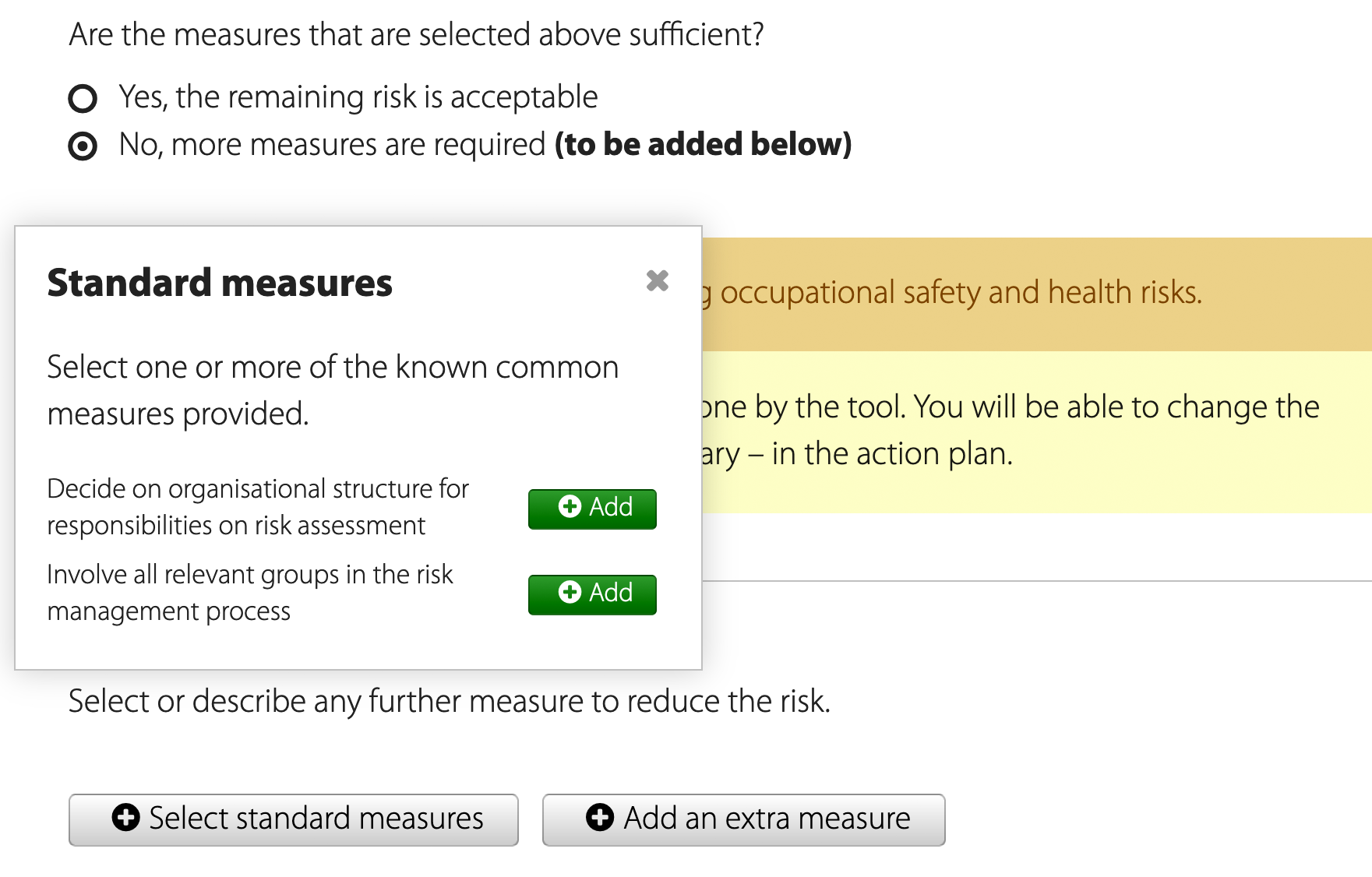This screenshot has width=1372, height=877.
Task: Select the "No, more measures are required" radio
Action: (83, 146)
